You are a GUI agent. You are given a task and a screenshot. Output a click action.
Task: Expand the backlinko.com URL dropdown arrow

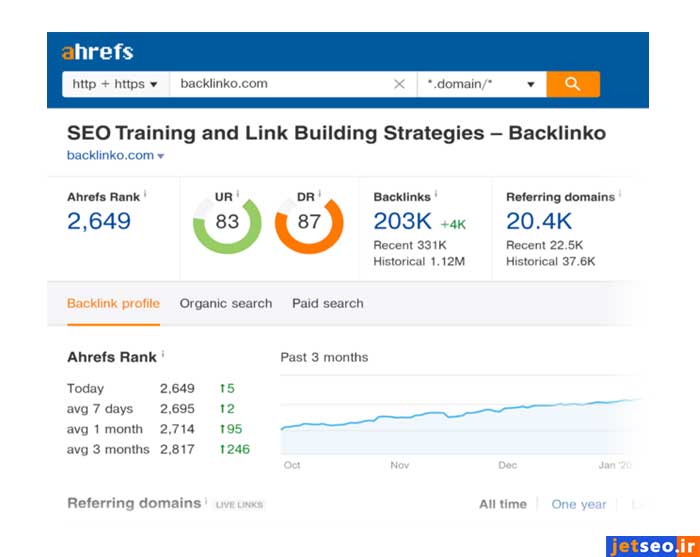click(161, 156)
